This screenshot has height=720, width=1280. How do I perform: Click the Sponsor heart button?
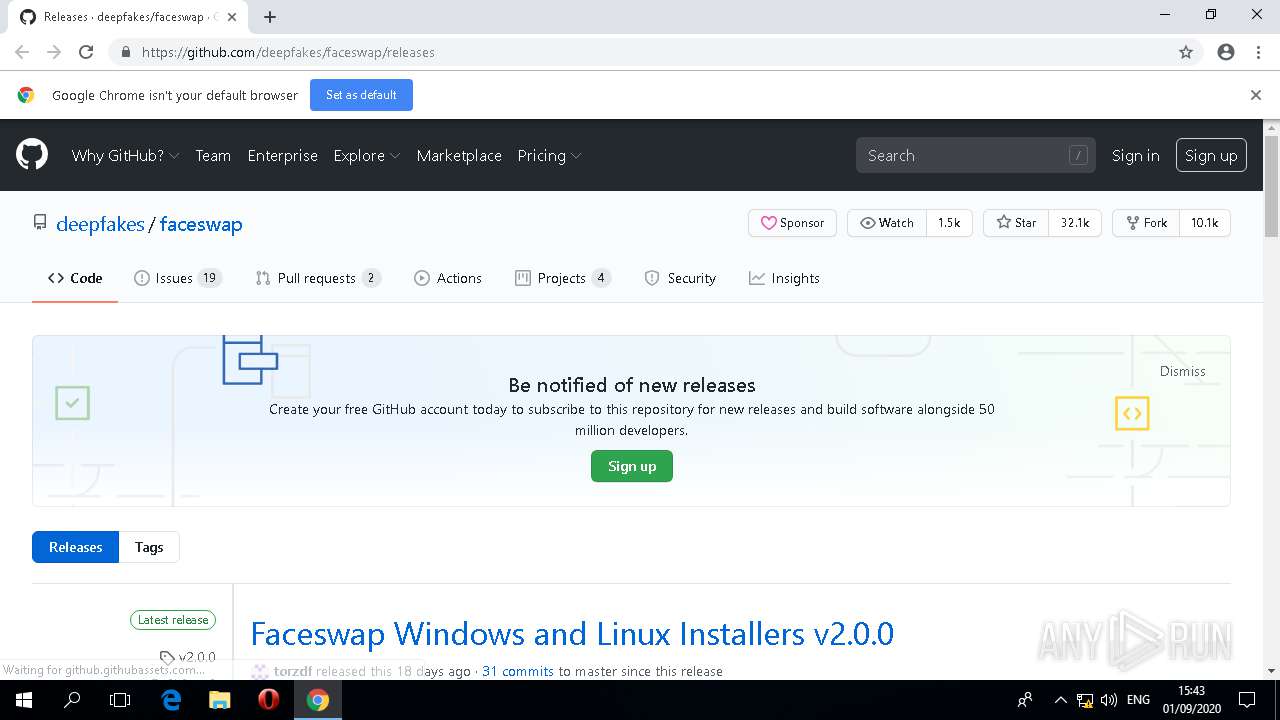pyautogui.click(x=792, y=223)
